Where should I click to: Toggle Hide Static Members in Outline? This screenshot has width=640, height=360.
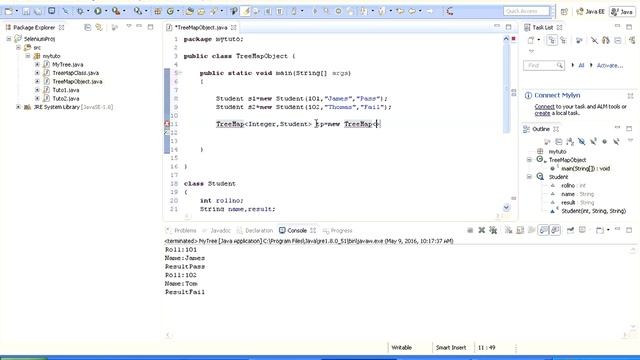click(x=593, y=142)
